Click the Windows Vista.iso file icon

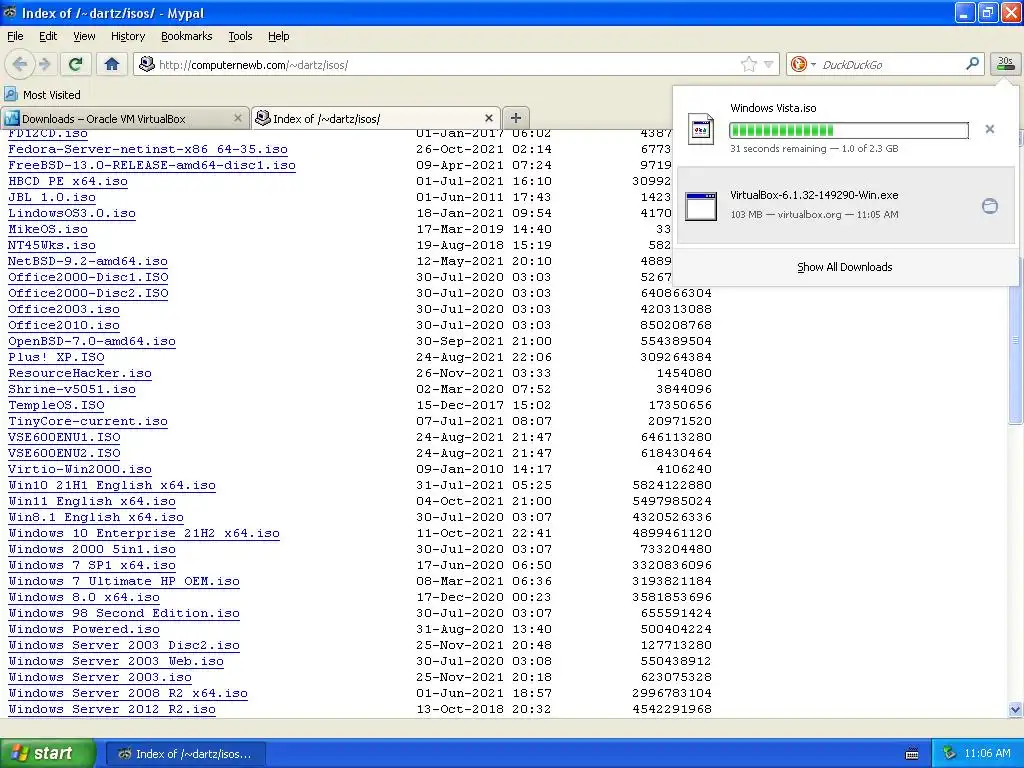coord(701,129)
